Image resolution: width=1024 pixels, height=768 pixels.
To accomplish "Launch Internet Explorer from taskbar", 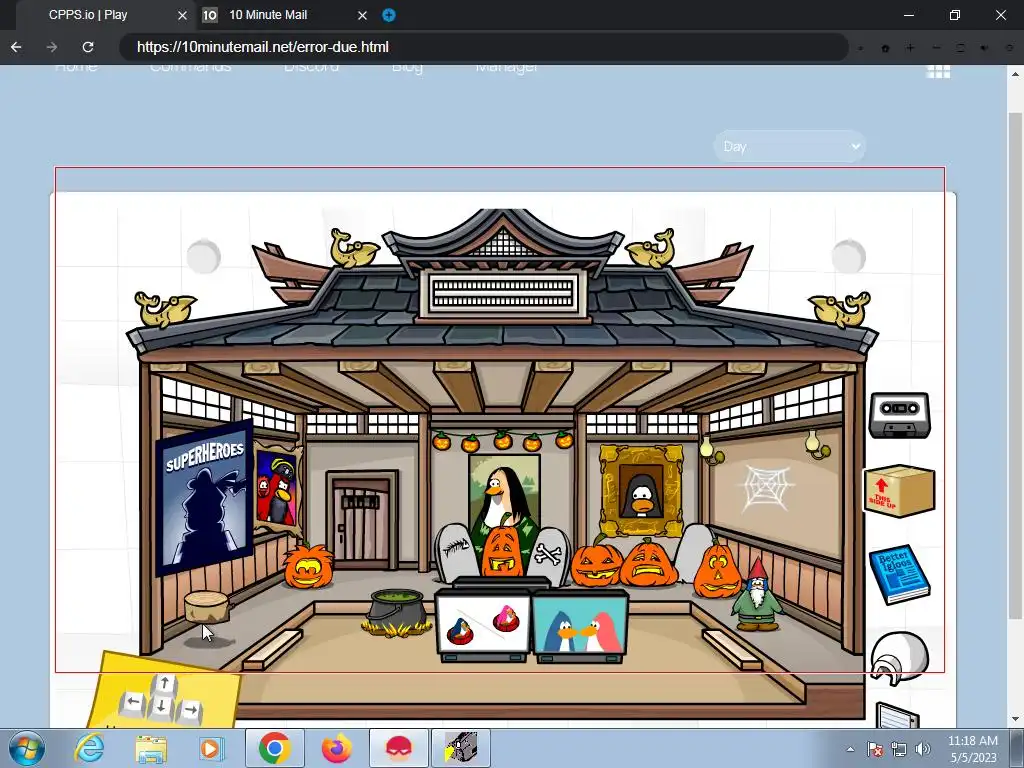I will point(88,748).
